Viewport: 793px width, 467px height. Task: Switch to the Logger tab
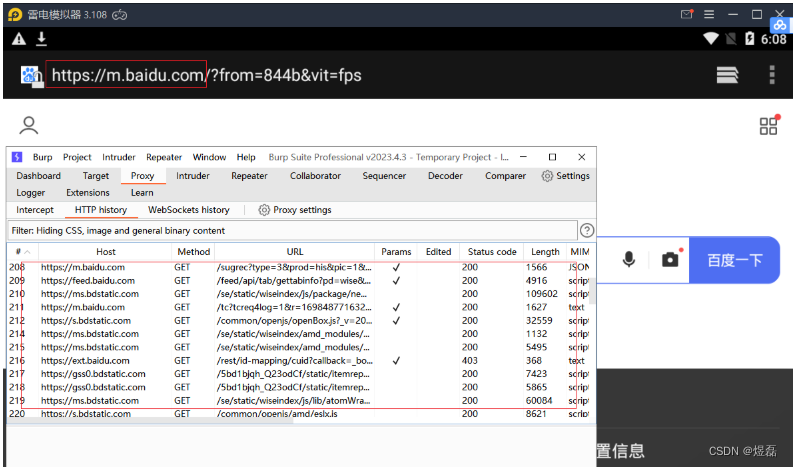pos(30,193)
